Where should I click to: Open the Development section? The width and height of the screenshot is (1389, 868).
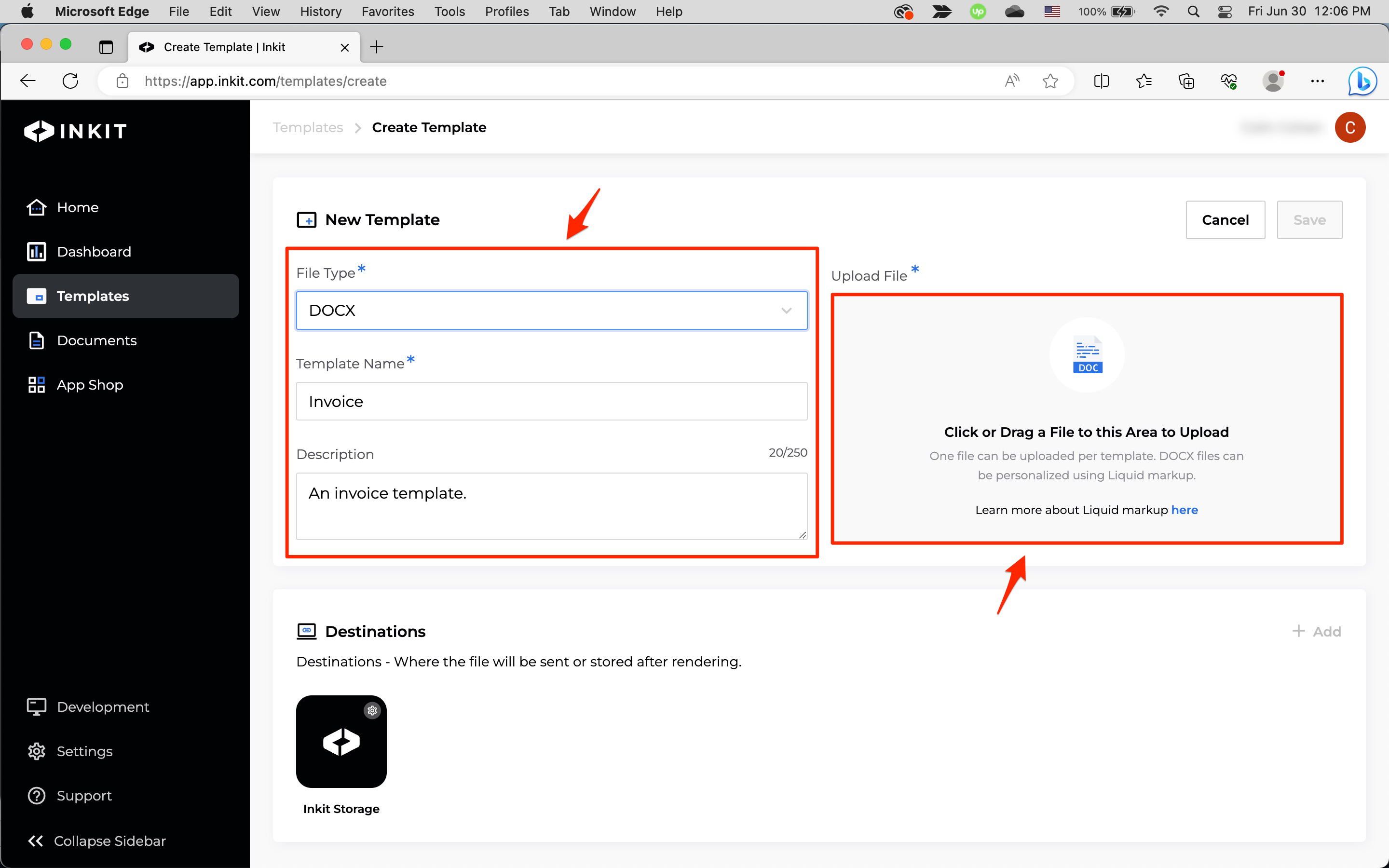(x=103, y=706)
